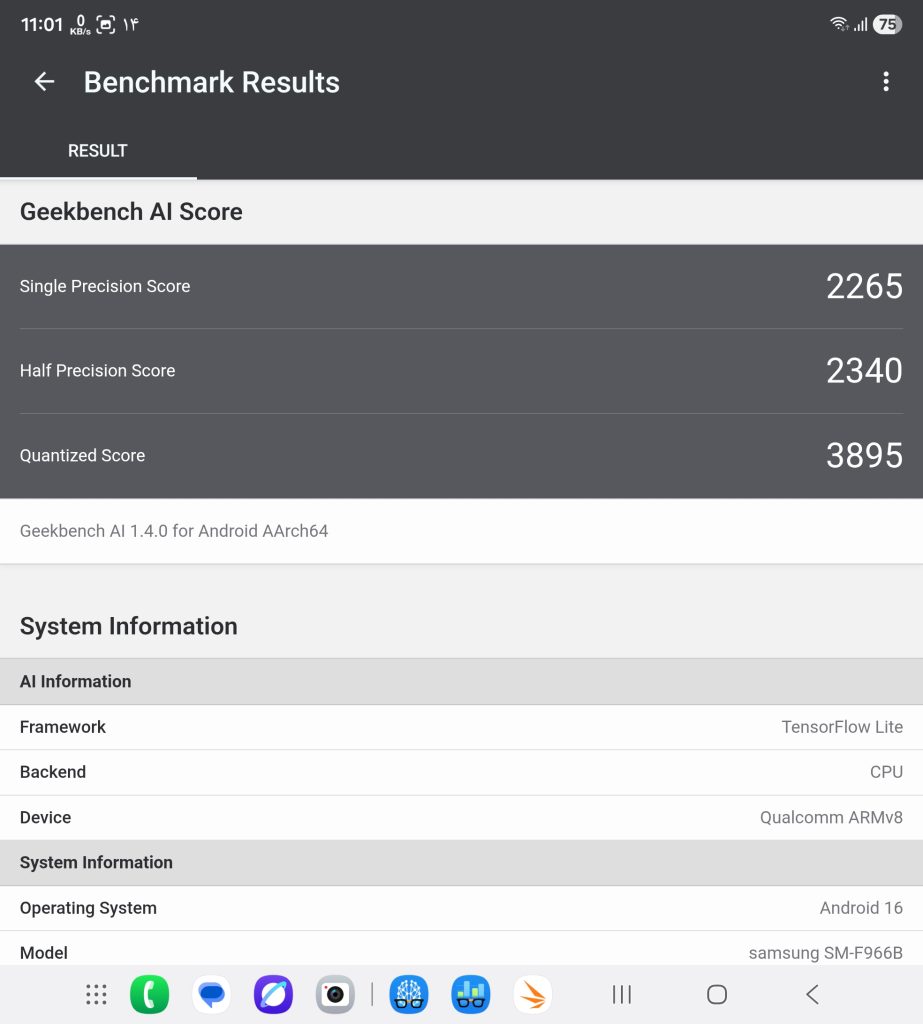Tap the Backend CPU row

pyautogui.click(x=461, y=772)
